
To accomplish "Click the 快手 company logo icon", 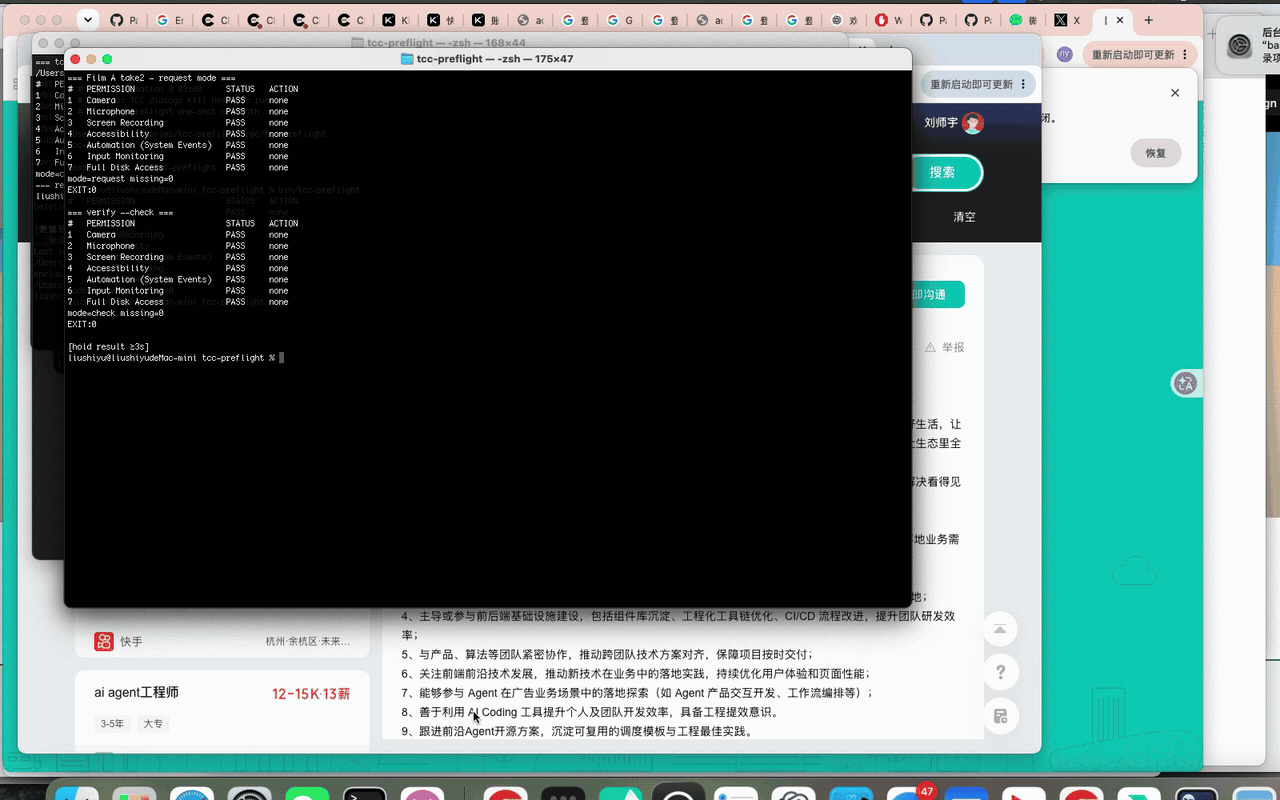I will [103, 641].
